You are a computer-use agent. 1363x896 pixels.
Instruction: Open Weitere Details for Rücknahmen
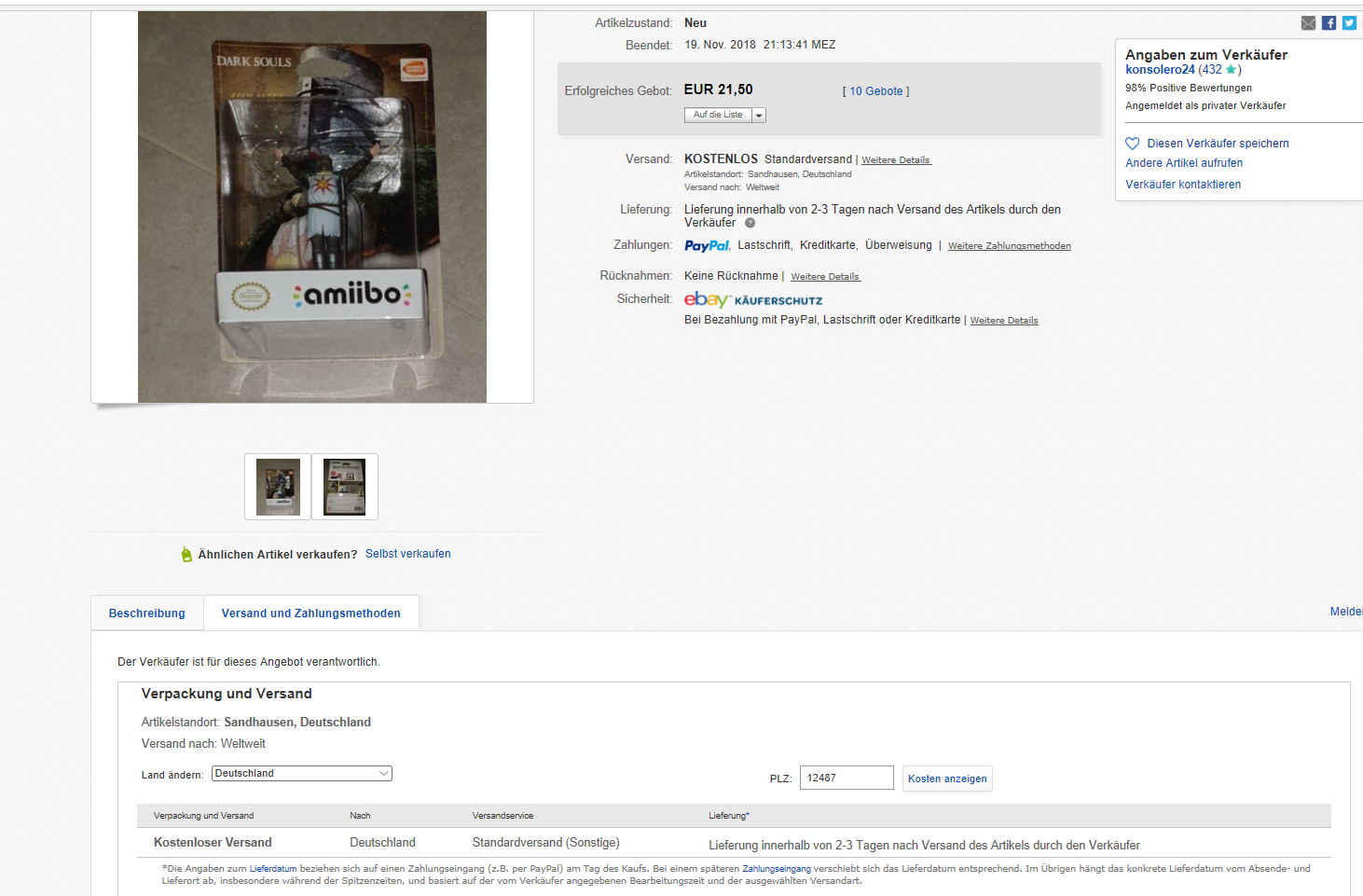click(x=825, y=277)
